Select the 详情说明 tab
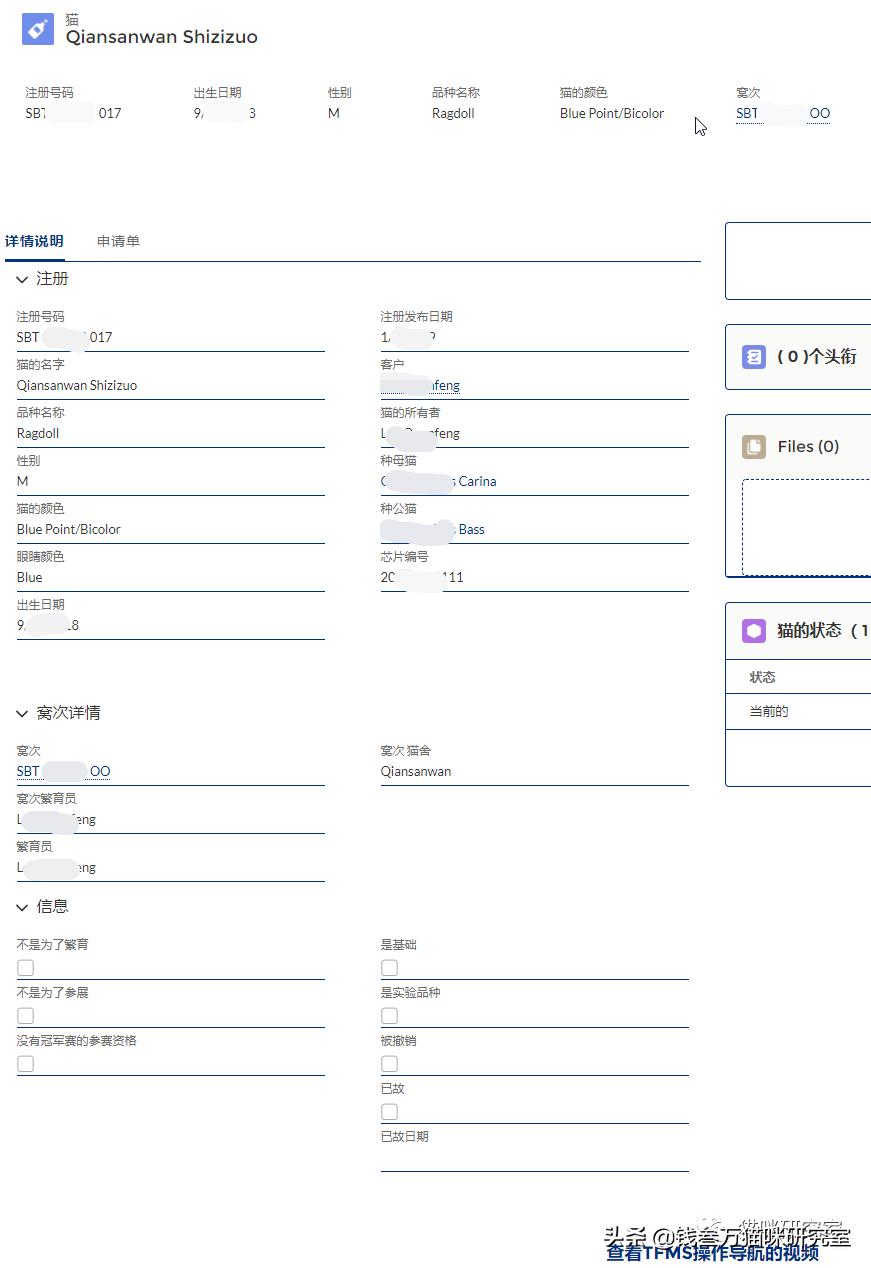The image size is (871, 1268). (x=36, y=241)
